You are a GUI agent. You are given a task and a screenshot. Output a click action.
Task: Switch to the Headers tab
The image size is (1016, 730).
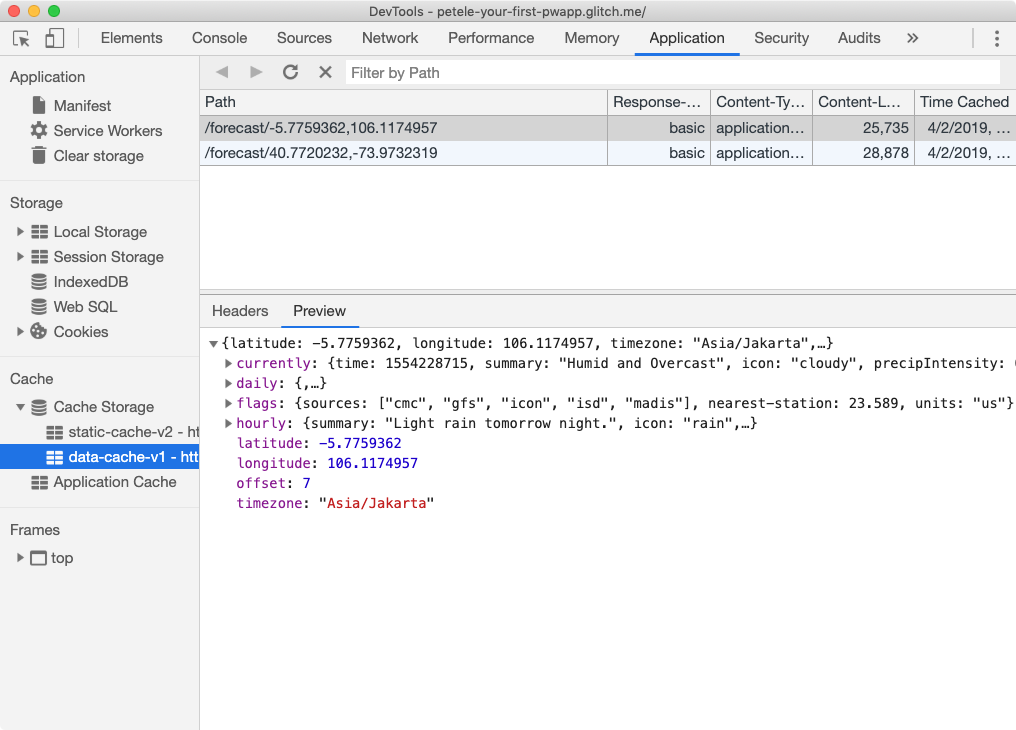[x=240, y=311]
